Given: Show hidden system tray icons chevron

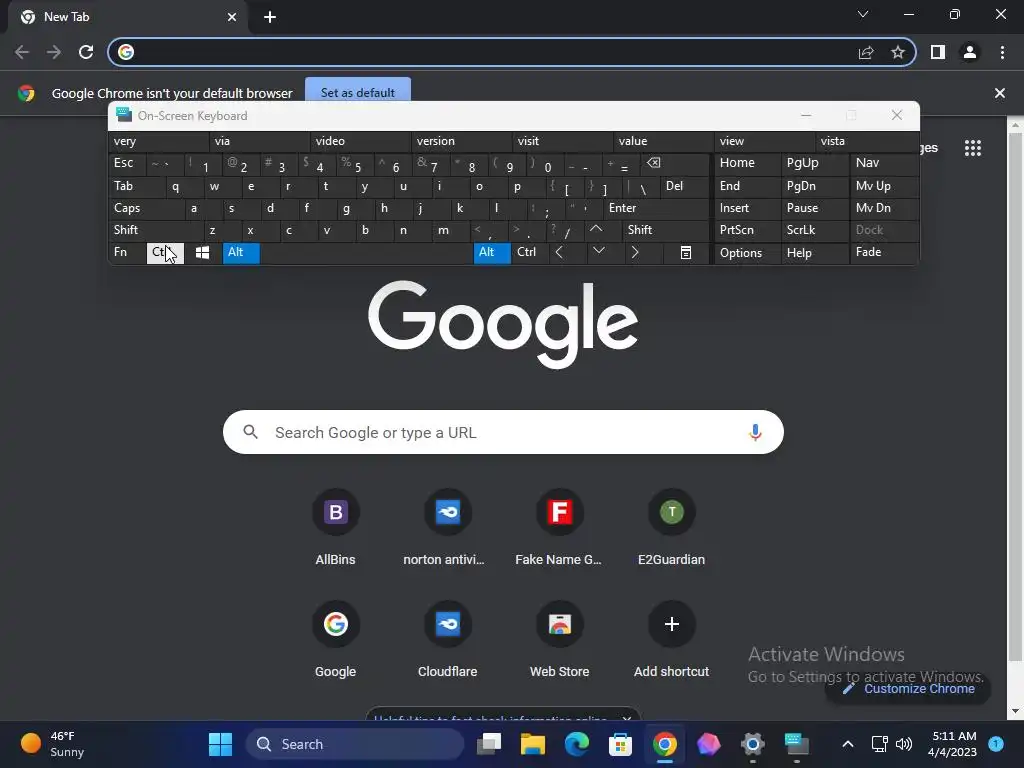Looking at the screenshot, I should click(x=848, y=744).
